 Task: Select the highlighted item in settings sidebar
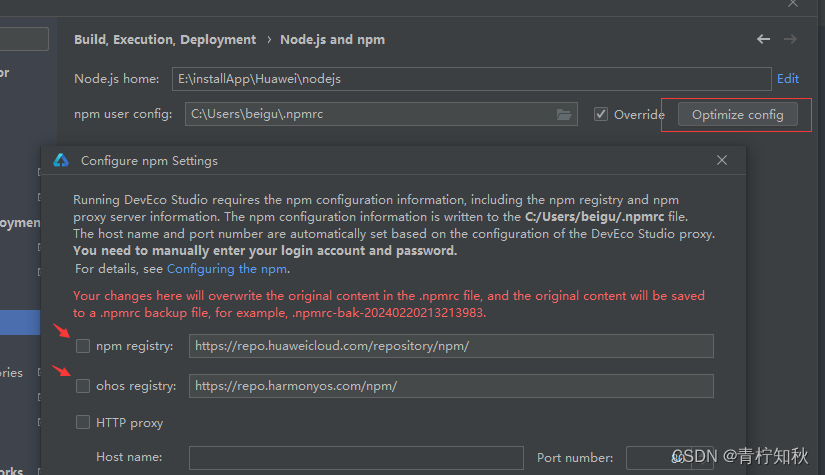pyautogui.click(x=20, y=322)
